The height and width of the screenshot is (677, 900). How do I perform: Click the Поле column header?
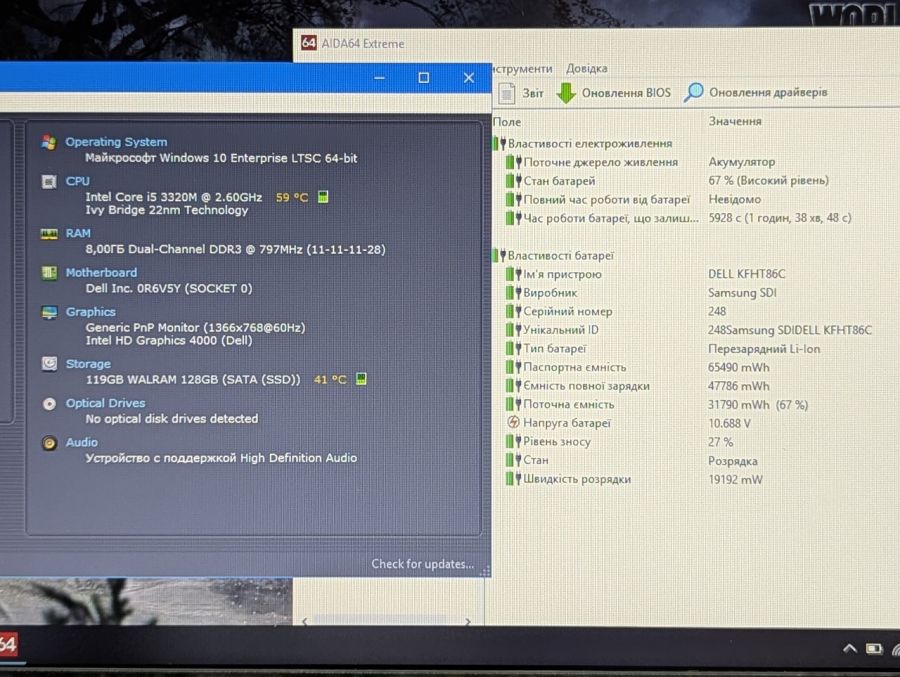point(507,122)
